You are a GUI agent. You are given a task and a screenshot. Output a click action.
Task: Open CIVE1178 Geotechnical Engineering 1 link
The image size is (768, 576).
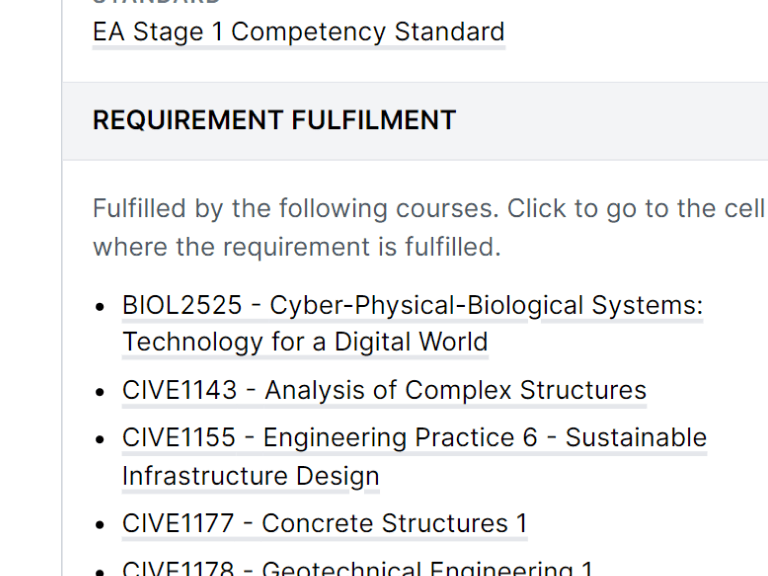coord(358,568)
